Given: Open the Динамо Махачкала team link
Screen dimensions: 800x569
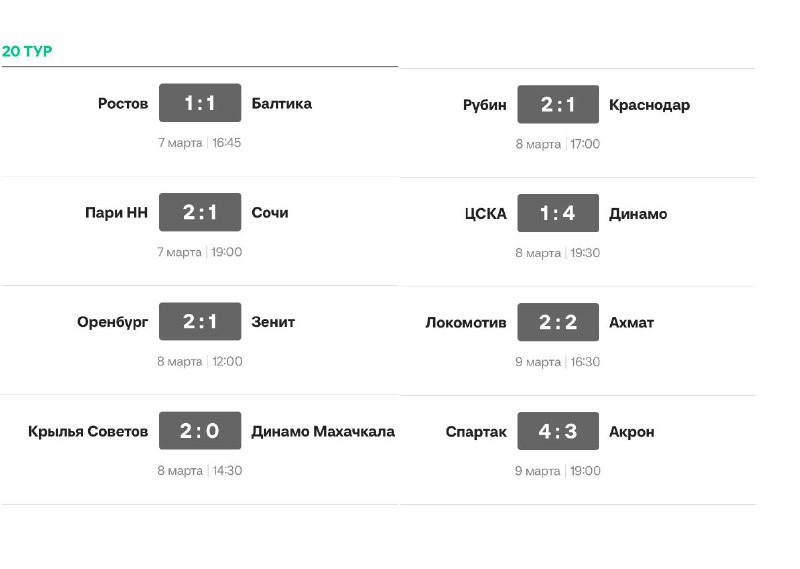Looking at the screenshot, I should coord(323,432).
